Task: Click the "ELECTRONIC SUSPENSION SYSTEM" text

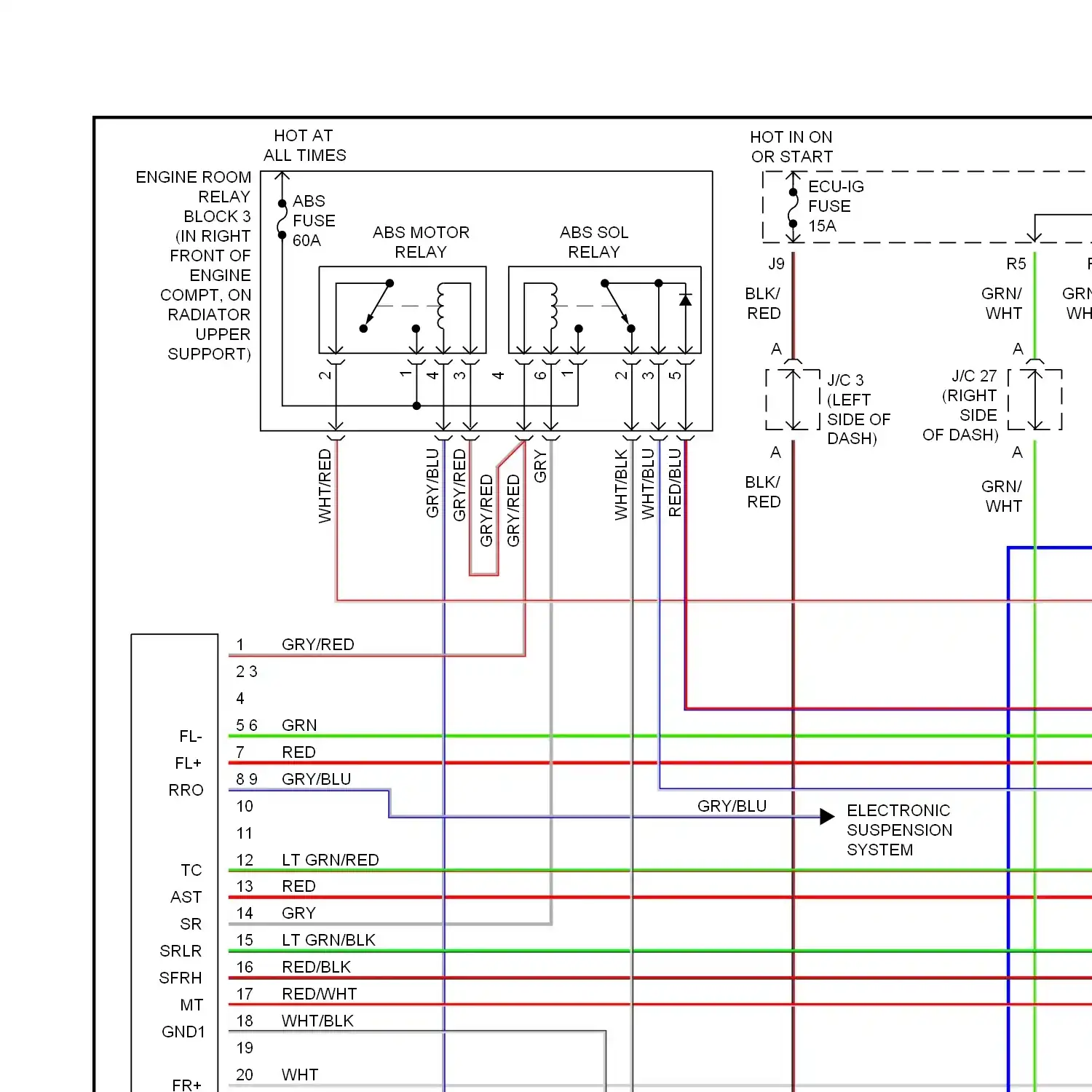Action: click(899, 830)
